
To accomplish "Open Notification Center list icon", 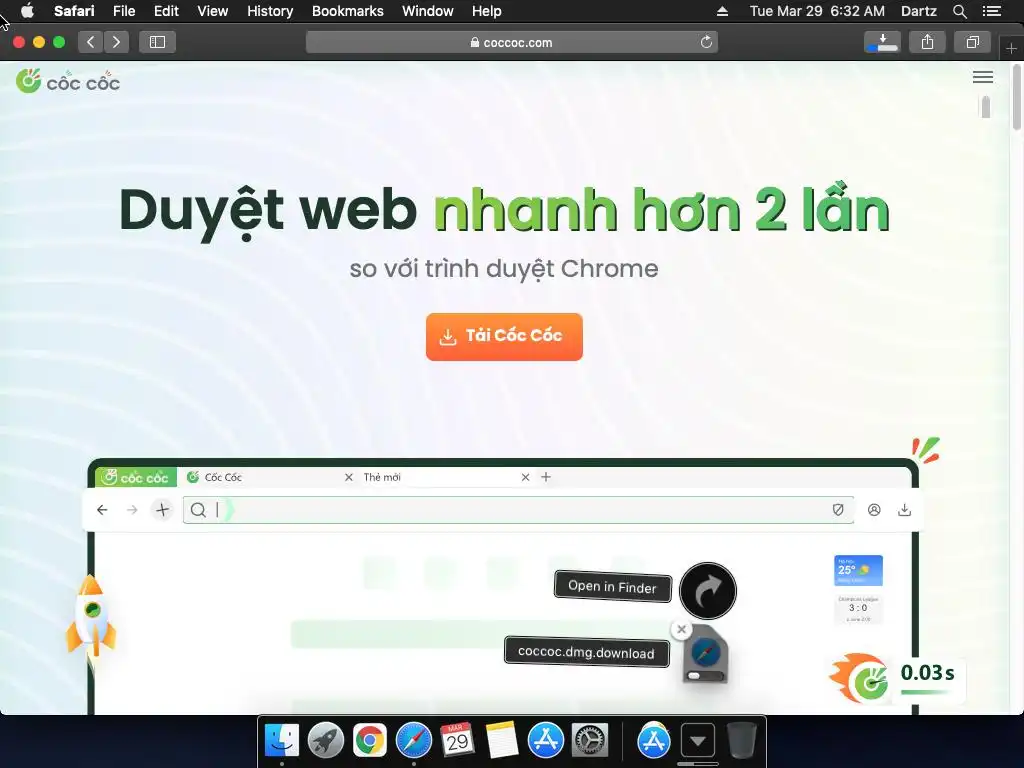I will [x=991, y=11].
